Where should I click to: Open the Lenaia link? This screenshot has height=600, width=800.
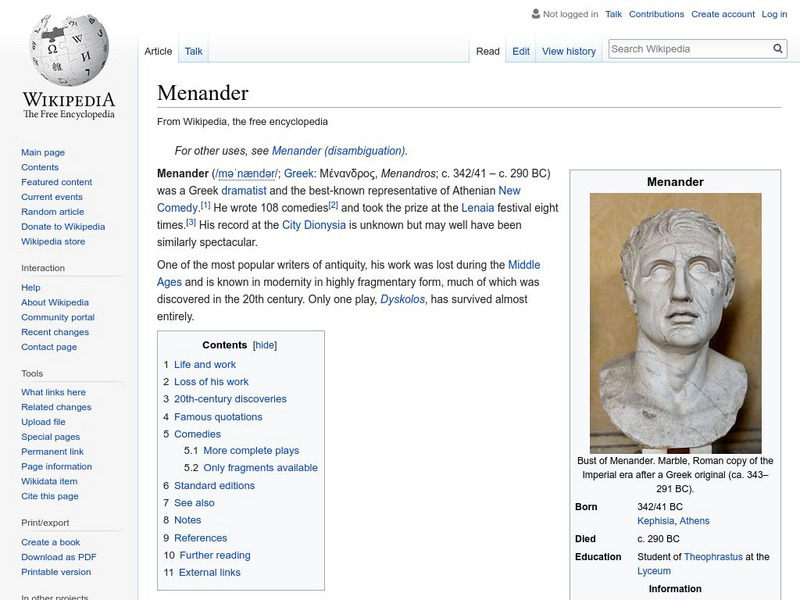[478, 208]
